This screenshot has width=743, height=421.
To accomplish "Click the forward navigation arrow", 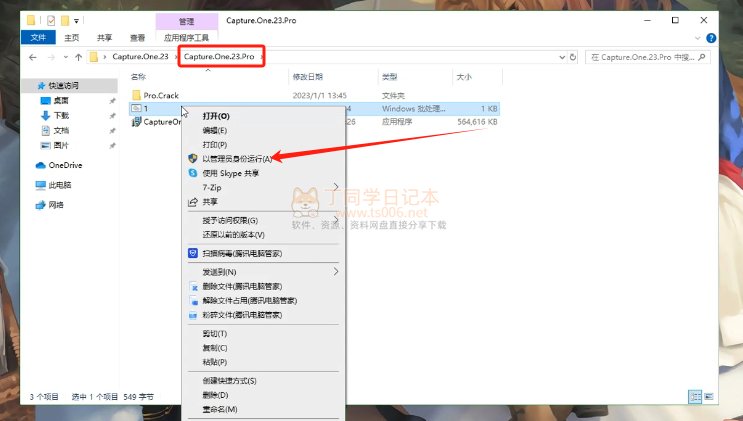I will click(x=51, y=57).
